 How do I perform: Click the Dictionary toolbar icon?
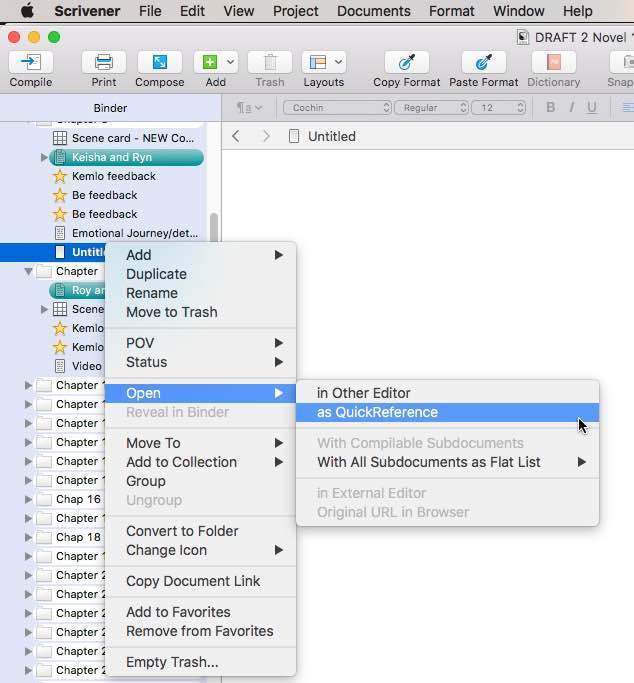pos(554,63)
